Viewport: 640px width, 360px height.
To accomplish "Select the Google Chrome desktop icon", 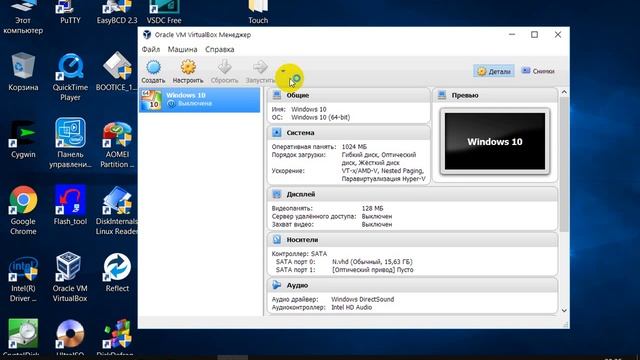I will point(23,211).
